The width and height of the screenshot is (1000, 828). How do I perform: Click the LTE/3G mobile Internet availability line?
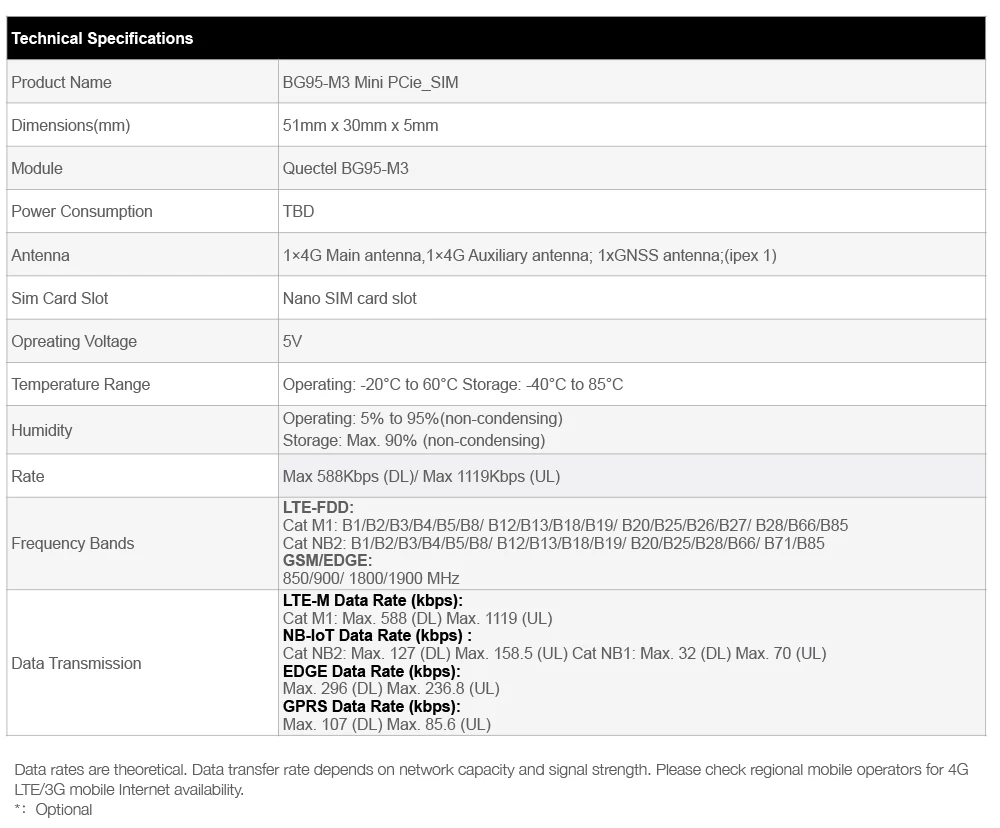tap(129, 790)
